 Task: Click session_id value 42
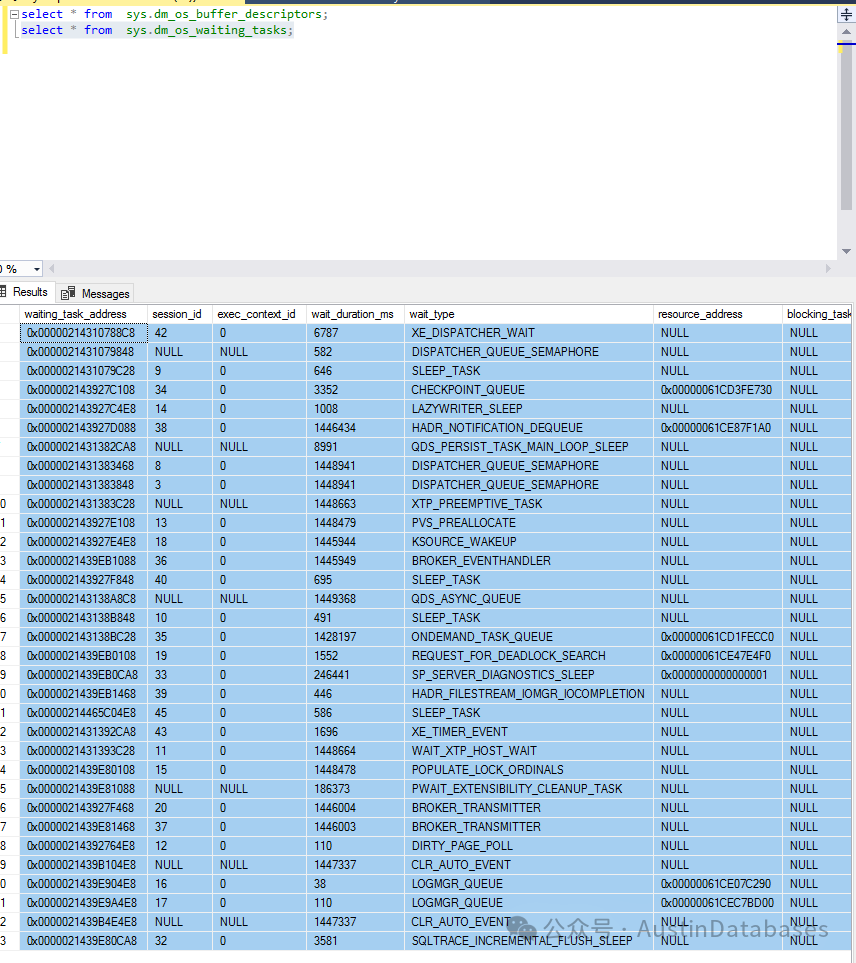pyautogui.click(x=180, y=333)
